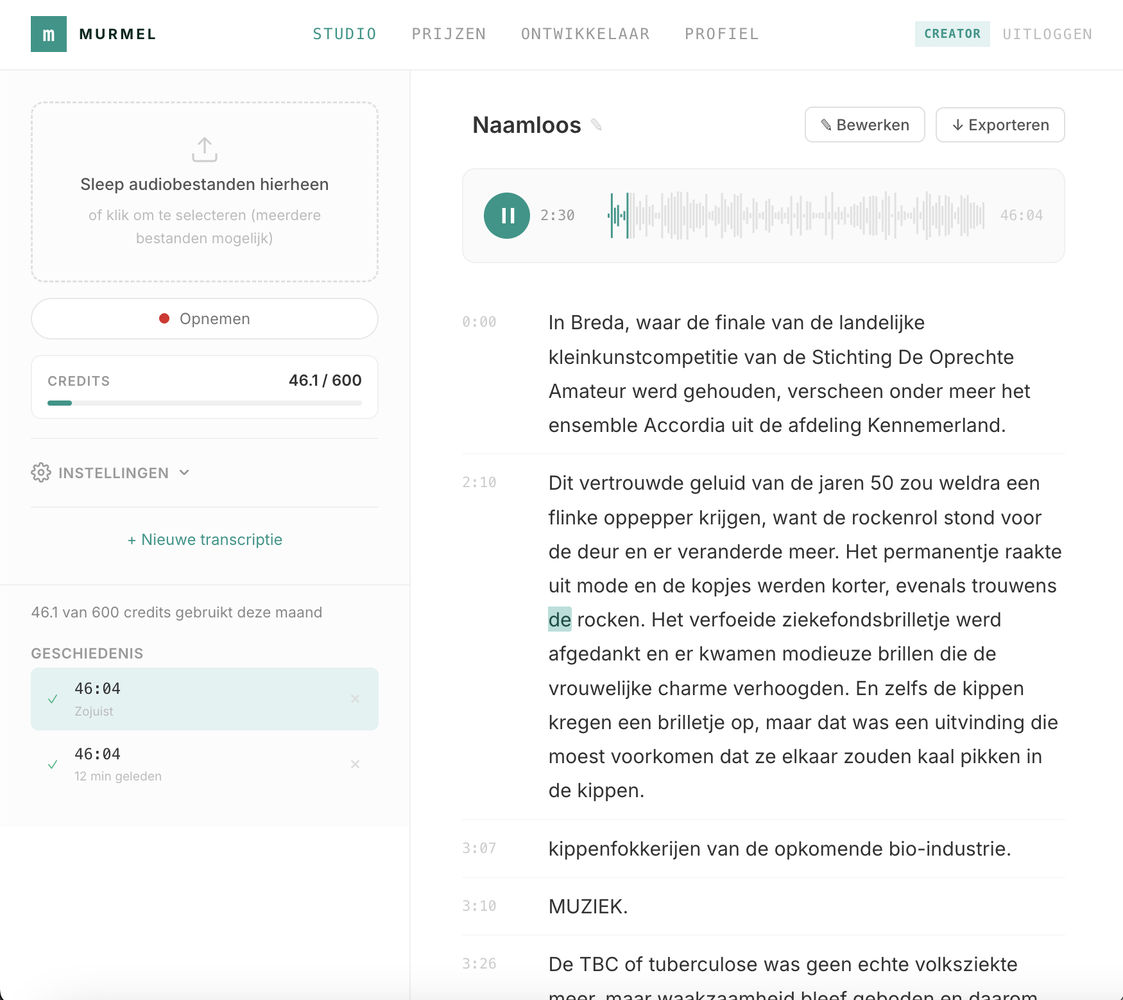Click the pencil icon next to Naamloos
Image resolution: width=1123 pixels, height=1000 pixels.
coord(596,123)
